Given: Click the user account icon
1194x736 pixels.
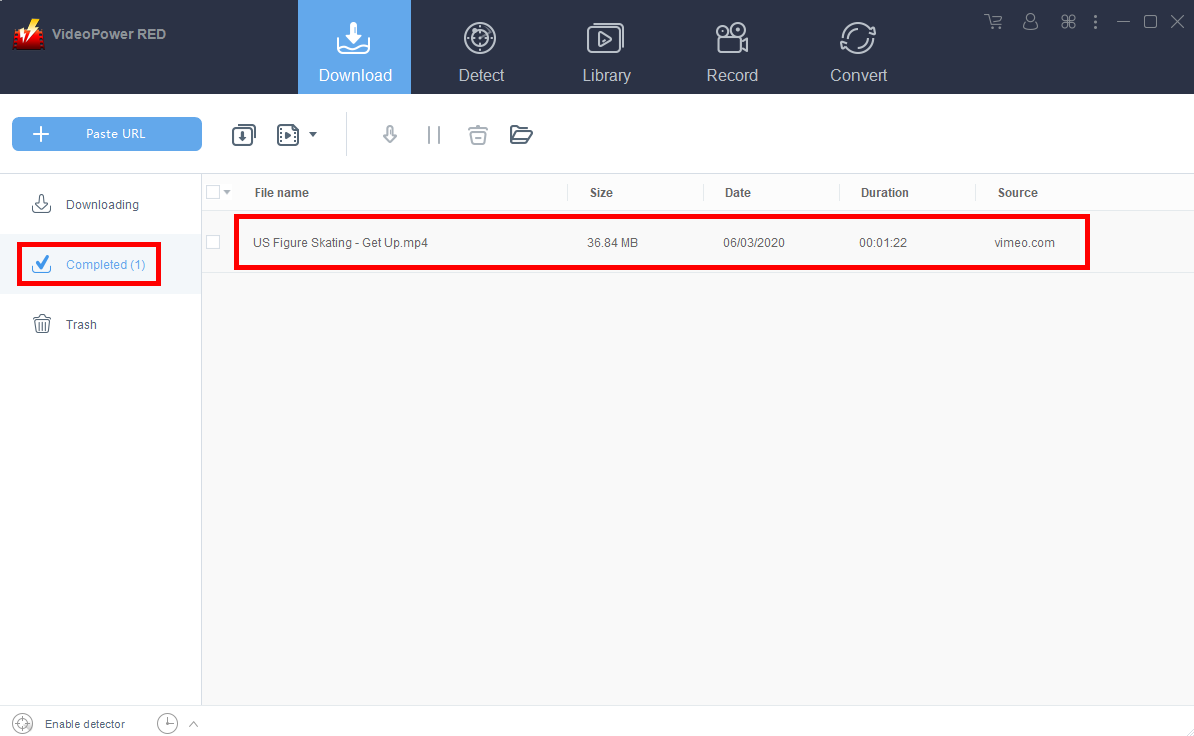Looking at the screenshot, I should tap(1030, 21).
